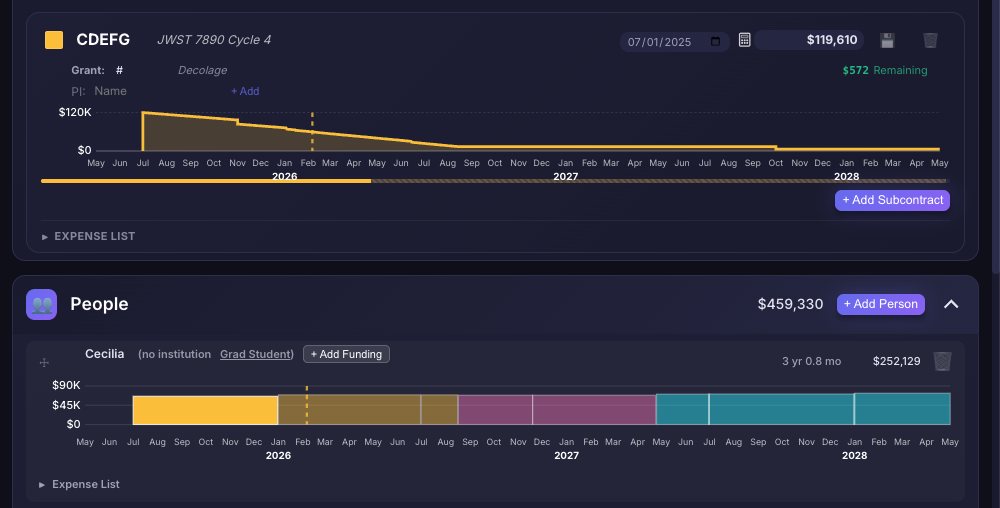Click the People section icon
Viewport: 1000px width, 508px height.
click(x=42, y=304)
